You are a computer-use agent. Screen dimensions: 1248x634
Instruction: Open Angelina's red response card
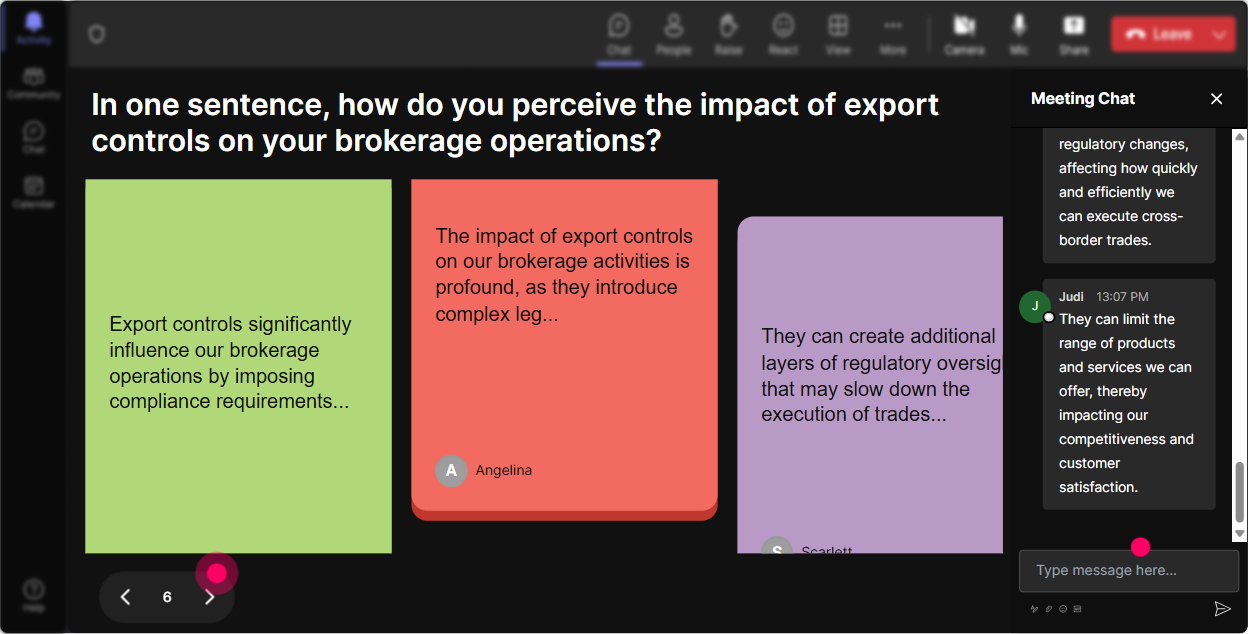[564, 350]
